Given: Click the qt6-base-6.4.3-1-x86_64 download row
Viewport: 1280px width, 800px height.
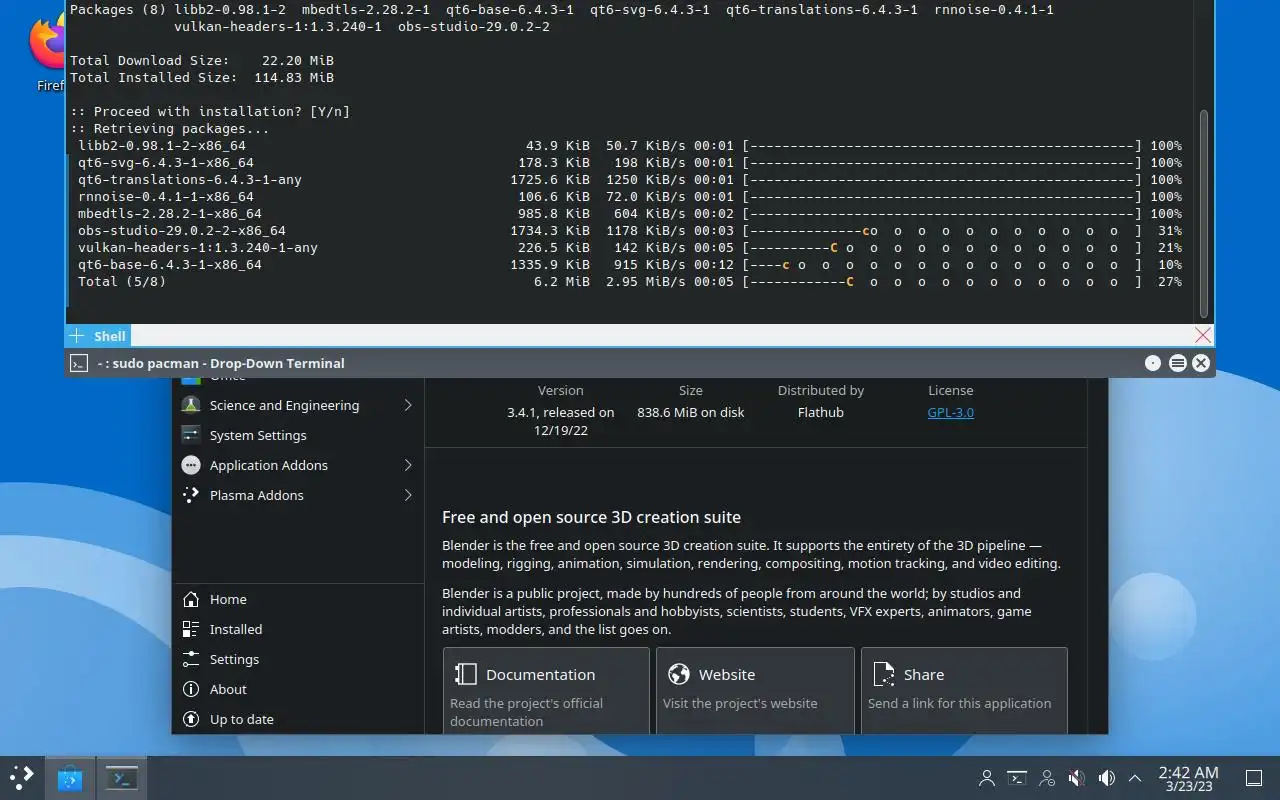Looking at the screenshot, I should (630, 264).
